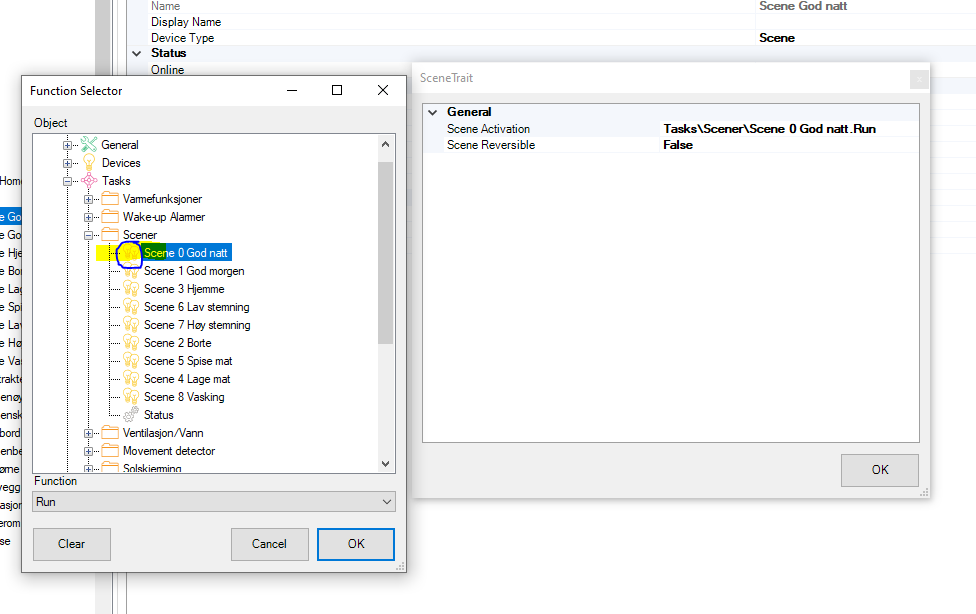Image resolution: width=976 pixels, height=614 pixels.
Task: Click the General wrench-and-screwdriver icon
Action: point(89,145)
